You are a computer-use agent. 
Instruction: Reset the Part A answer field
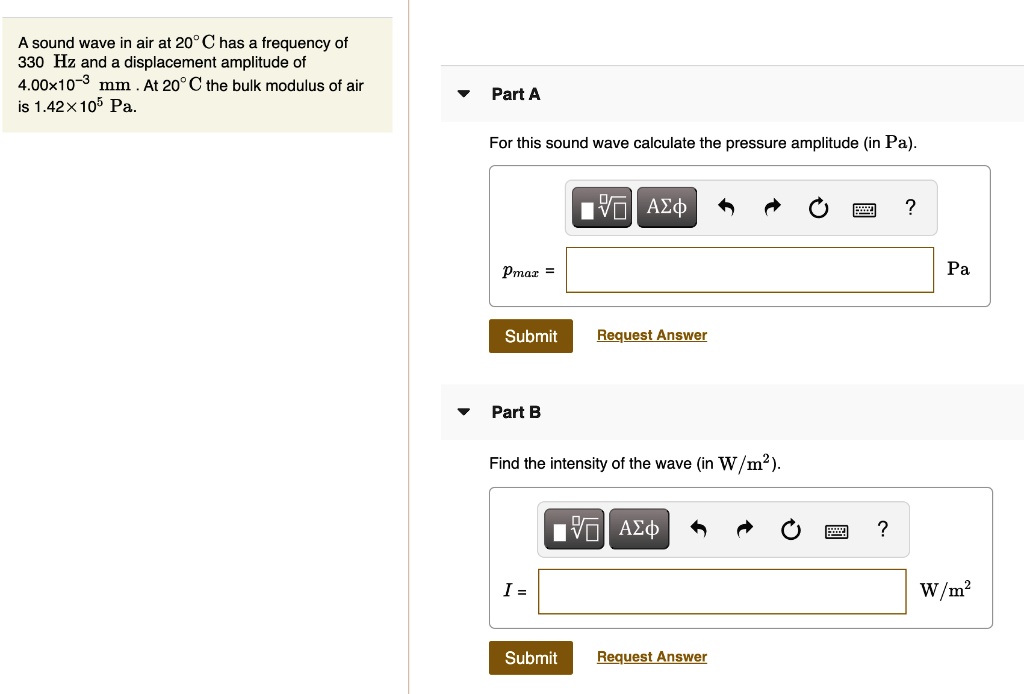pos(818,208)
